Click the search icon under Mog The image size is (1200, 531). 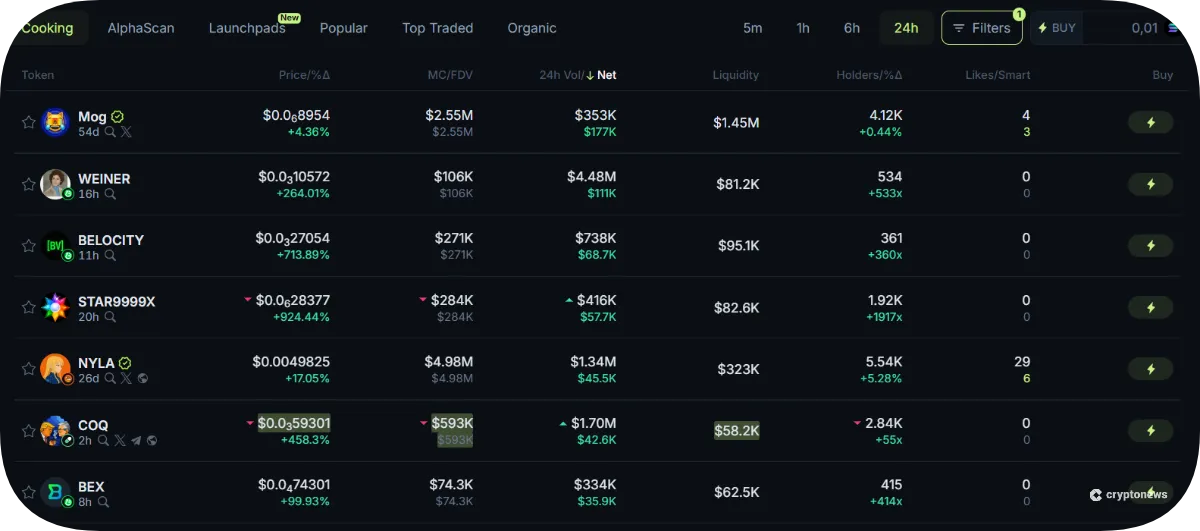(x=110, y=132)
